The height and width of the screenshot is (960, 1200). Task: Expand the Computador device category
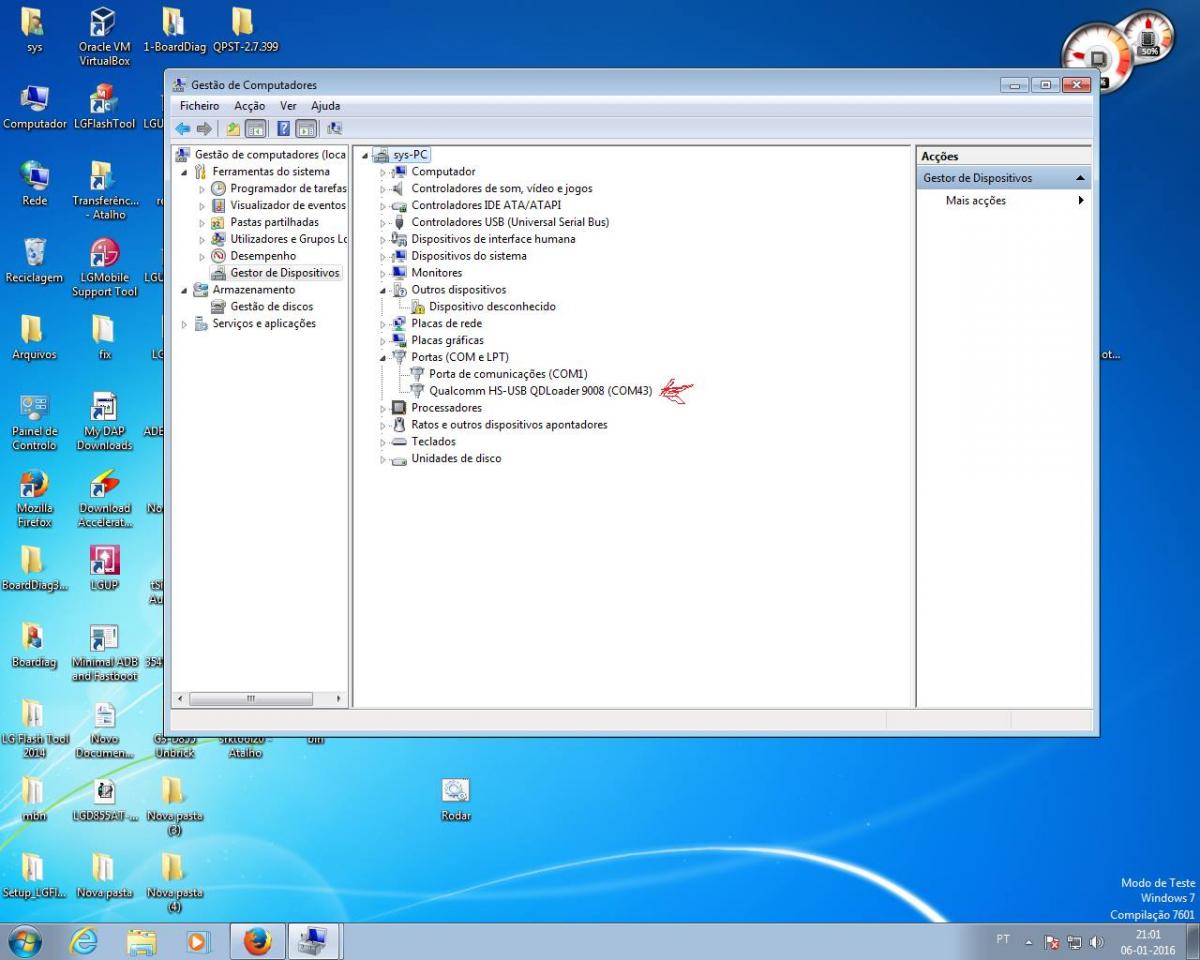point(383,172)
